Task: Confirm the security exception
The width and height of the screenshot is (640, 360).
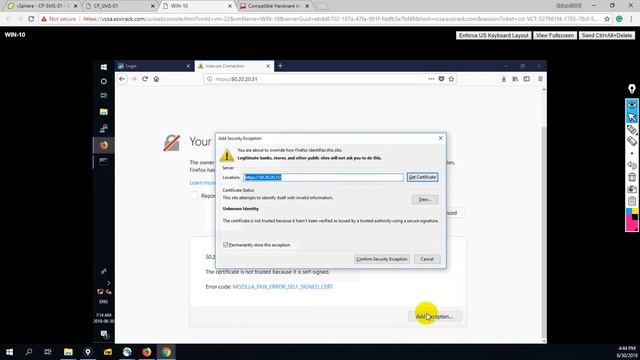Action: pos(382,259)
